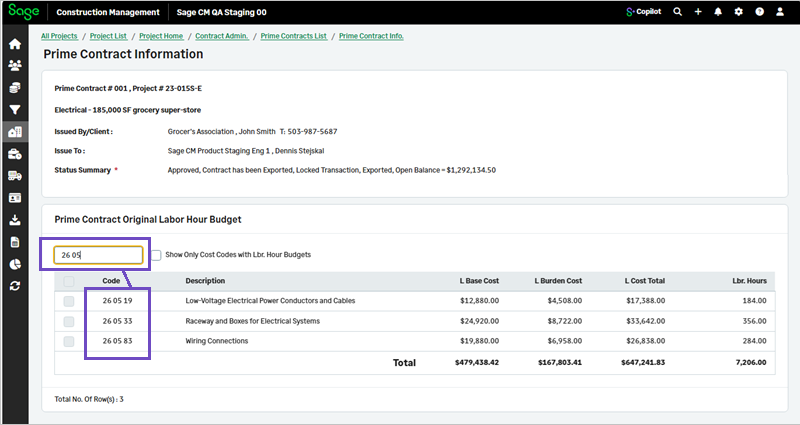Tick the checkbox for Wiring Connections row

(68, 341)
